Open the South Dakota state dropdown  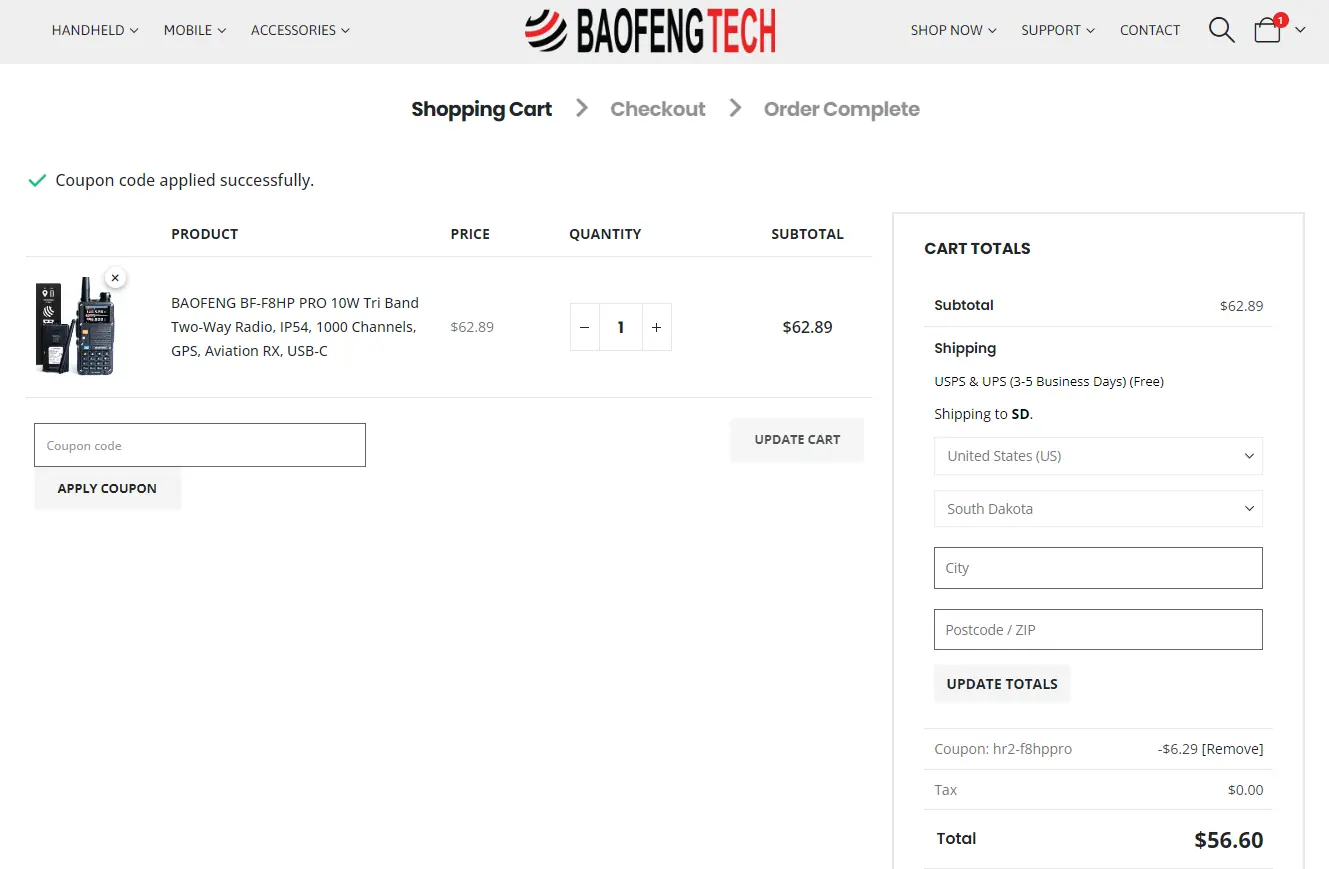pos(1098,509)
